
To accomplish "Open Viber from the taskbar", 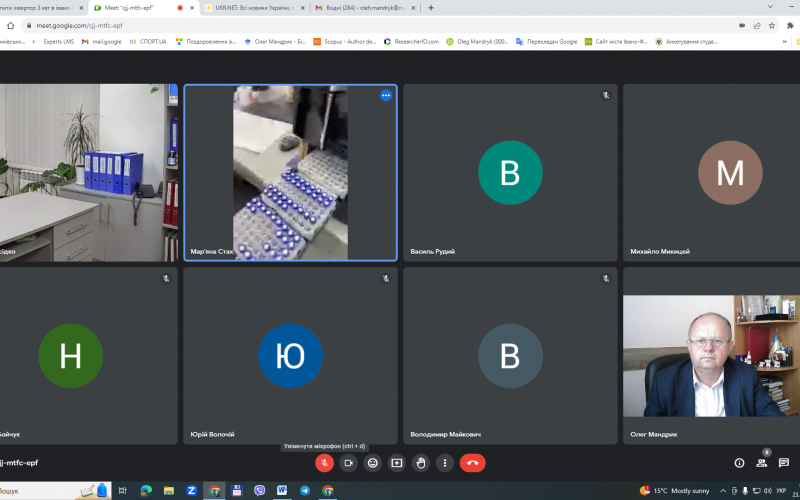I will point(259,491).
